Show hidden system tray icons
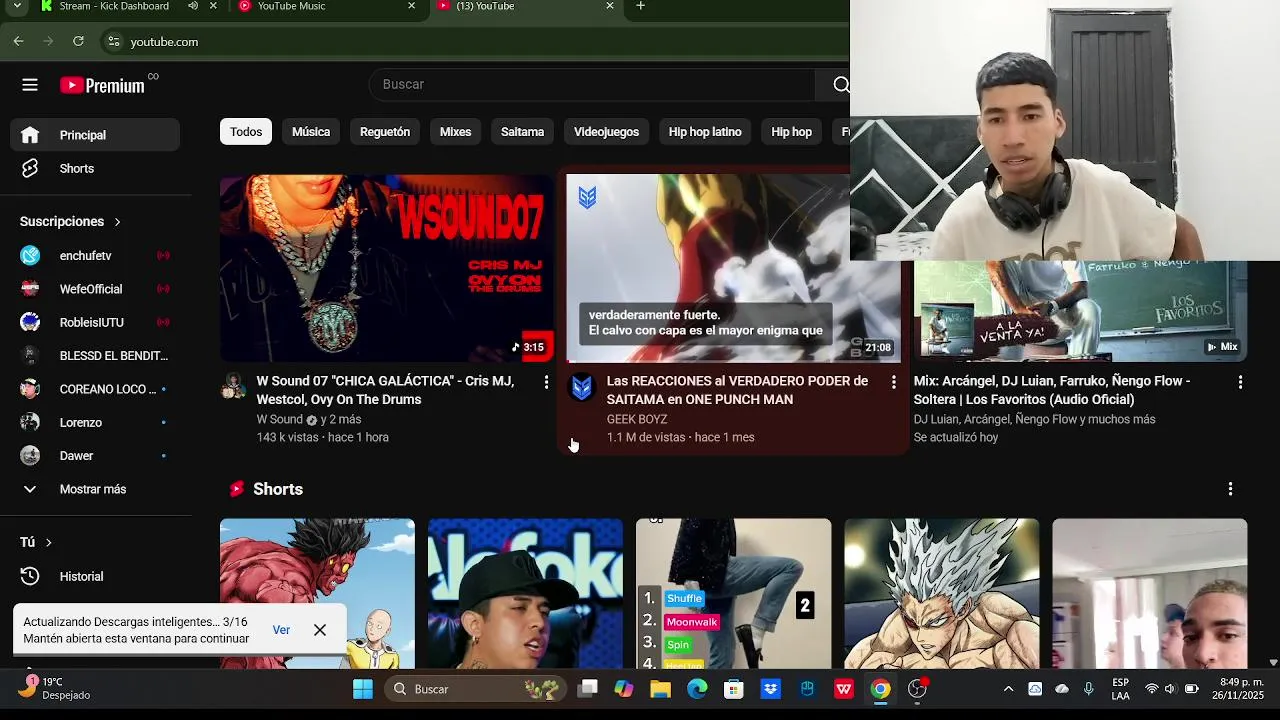The height and width of the screenshot is (720, 1280). [x=1008, y=689]
